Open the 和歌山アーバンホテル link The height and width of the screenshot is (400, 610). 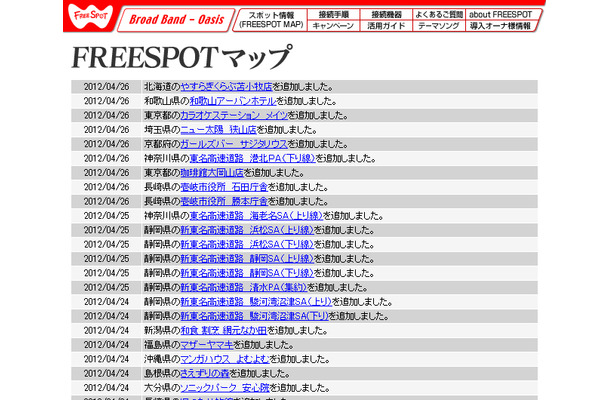[x=233, y=101]
